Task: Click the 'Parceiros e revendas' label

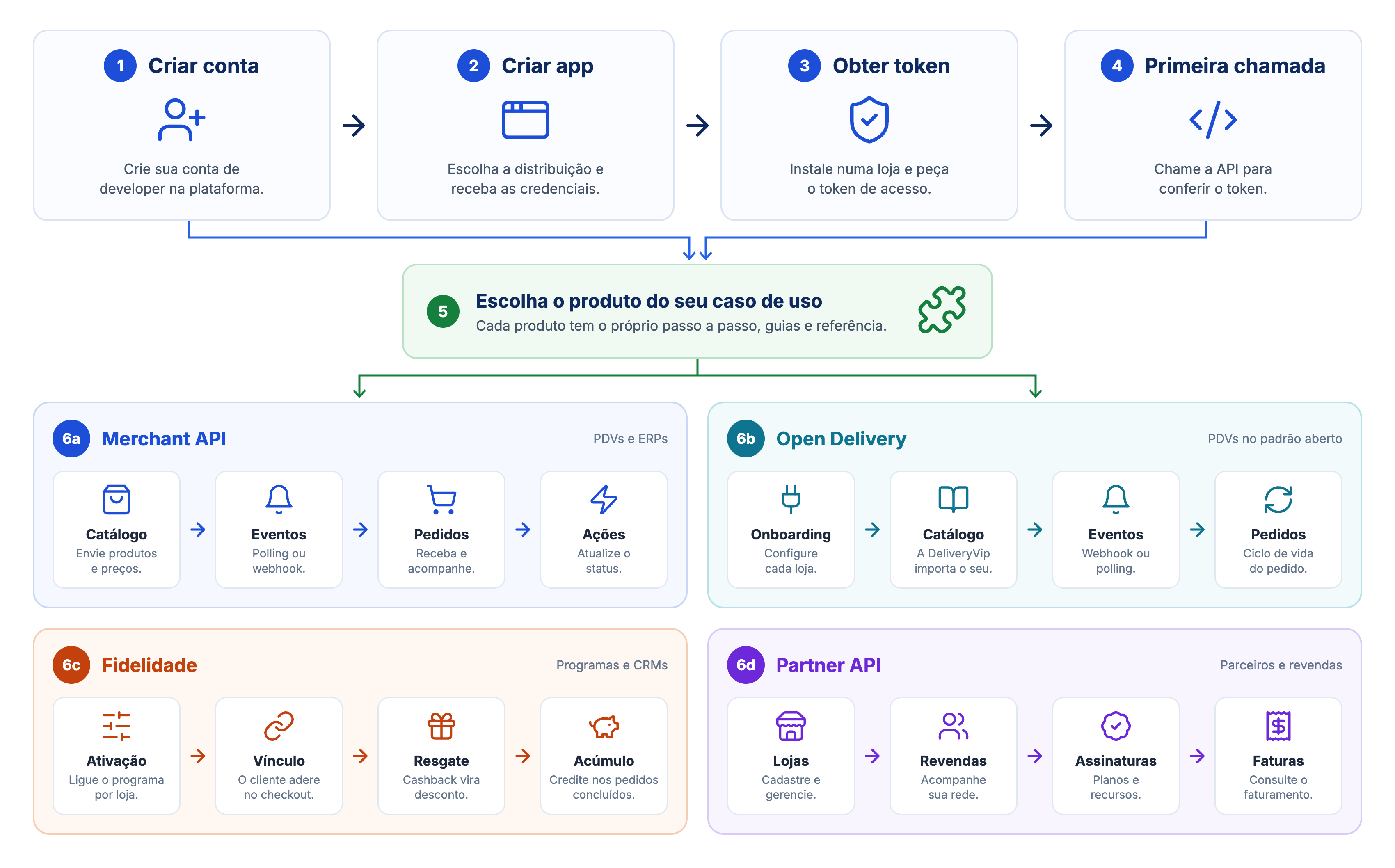Action: point(1281,665)
